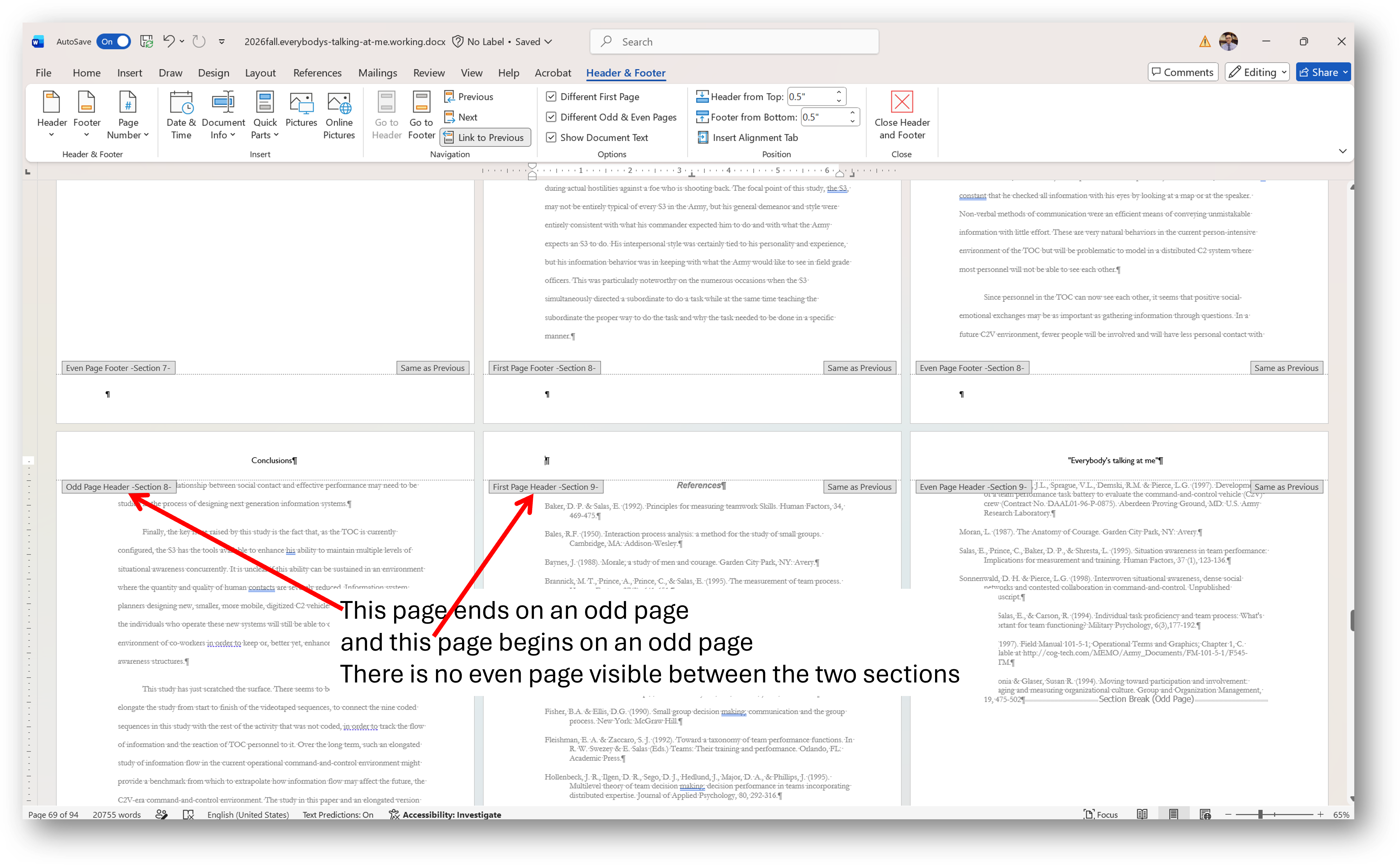1400x865 pixels.
Task: Close Header and Footer
Action: 902,114
